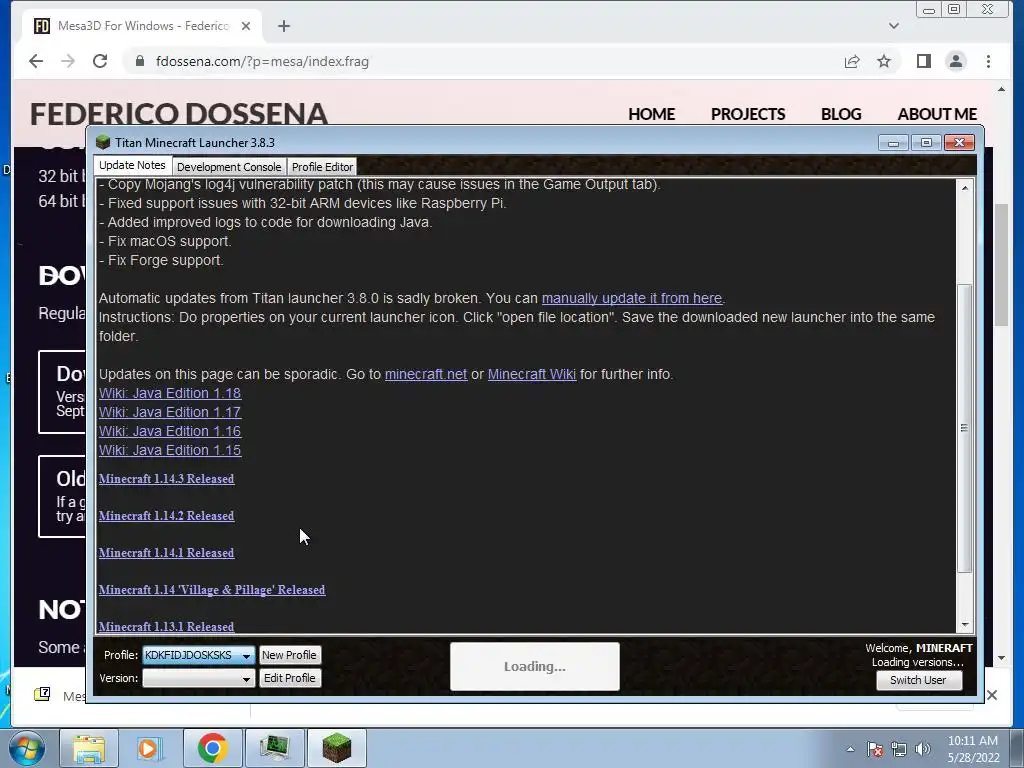Open Chrome side panel icon
The image size is (1024, 768).
point(923,61)
